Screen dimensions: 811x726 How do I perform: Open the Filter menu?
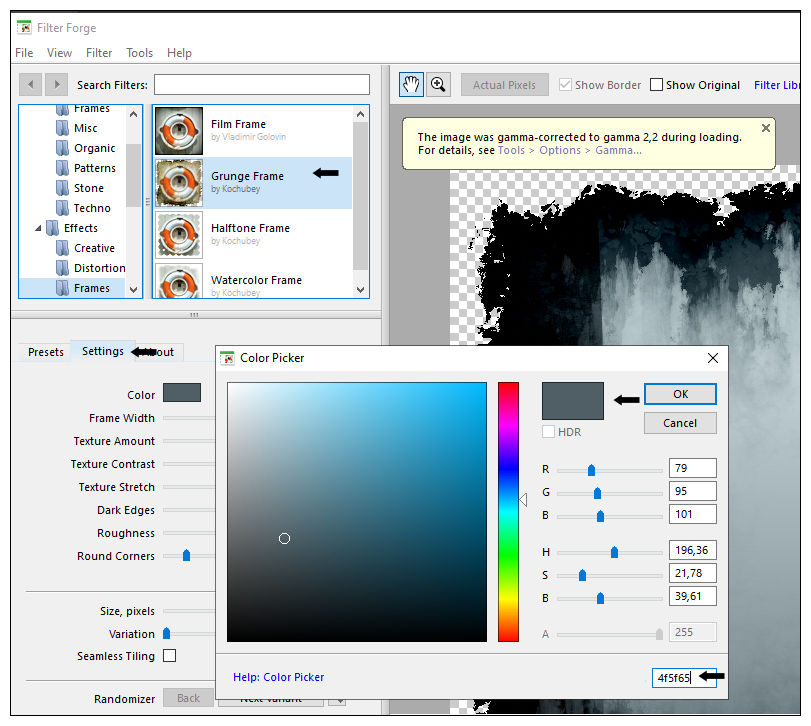(x=99, y=53)
